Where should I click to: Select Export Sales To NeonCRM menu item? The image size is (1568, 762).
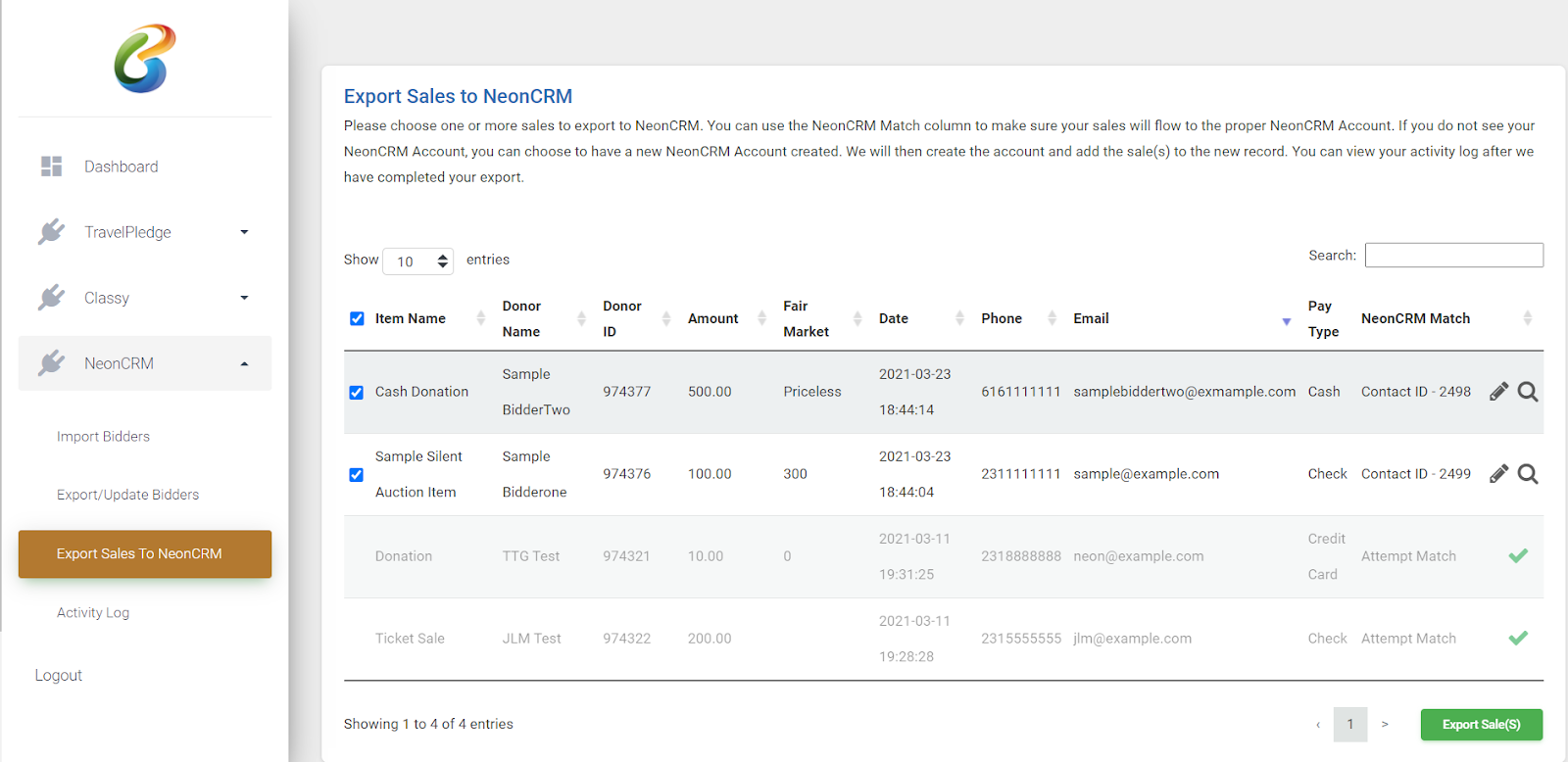point(145,554)
